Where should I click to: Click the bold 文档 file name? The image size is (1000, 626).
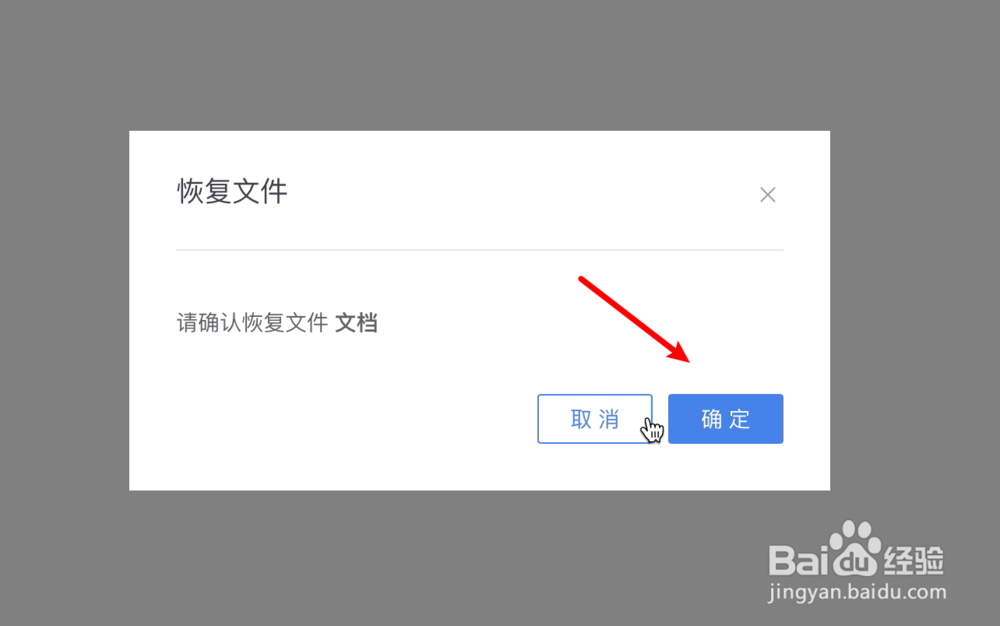pos(357,323)
